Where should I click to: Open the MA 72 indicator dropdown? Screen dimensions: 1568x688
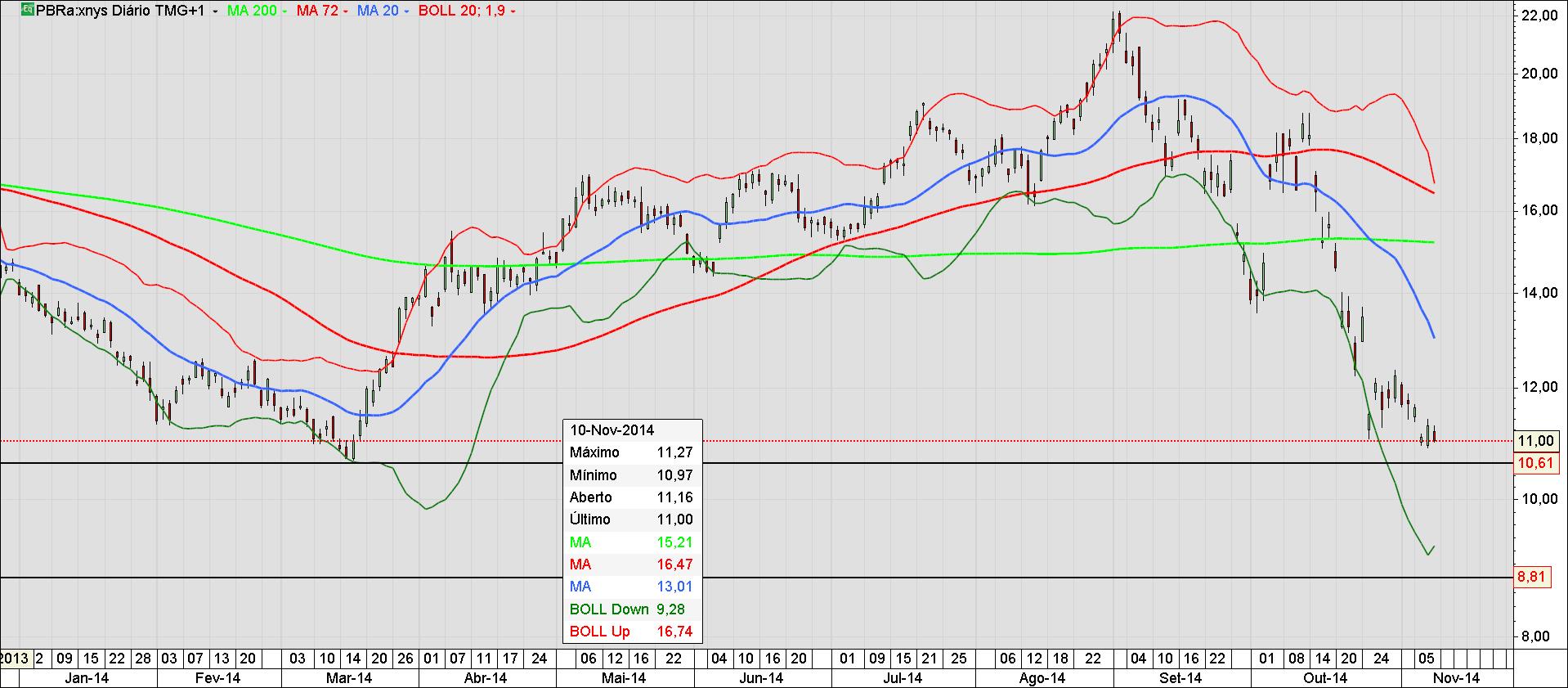click(345, 11)
